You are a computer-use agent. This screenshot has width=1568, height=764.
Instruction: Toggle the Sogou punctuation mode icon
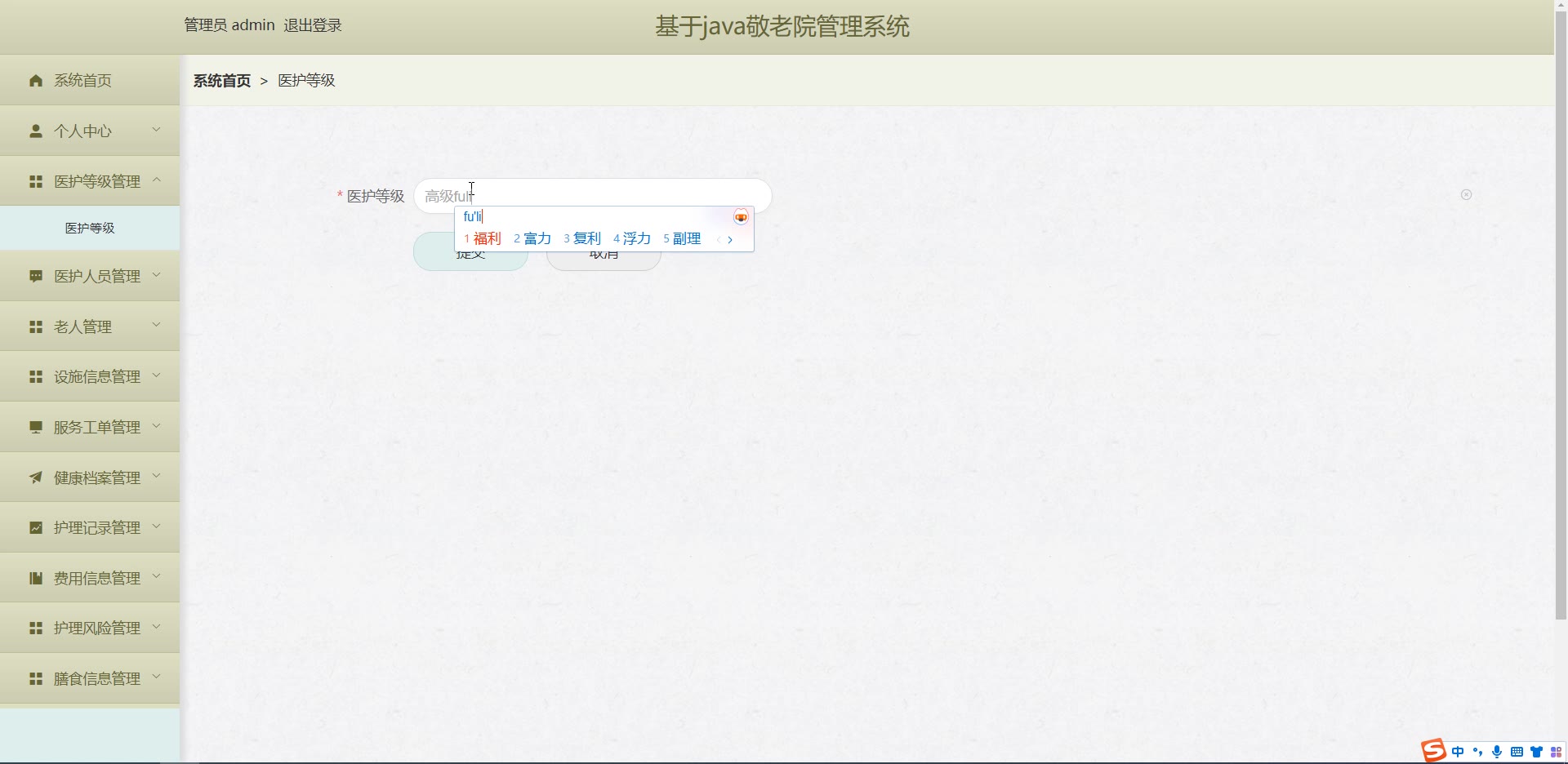1477,752
